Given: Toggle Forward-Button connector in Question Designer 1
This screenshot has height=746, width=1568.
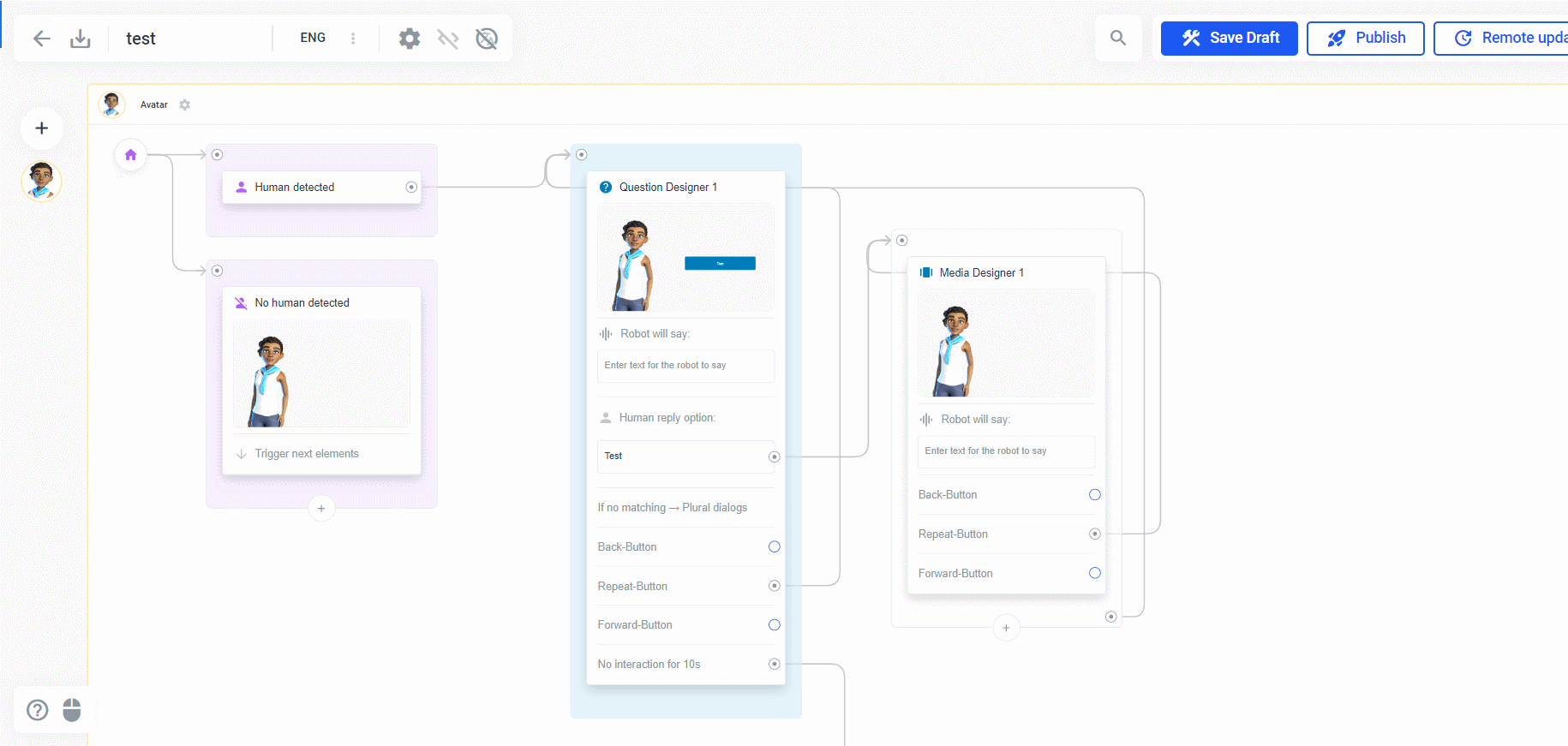Looking at the screenshot, I should (x=775, y=625).
